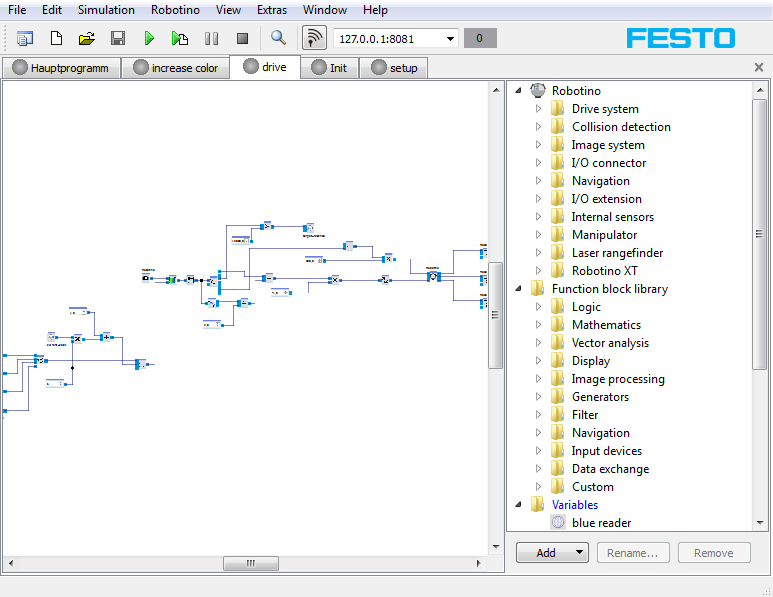Click the New file toolbar icon
The image size is (773, 597).
(57, 38)
